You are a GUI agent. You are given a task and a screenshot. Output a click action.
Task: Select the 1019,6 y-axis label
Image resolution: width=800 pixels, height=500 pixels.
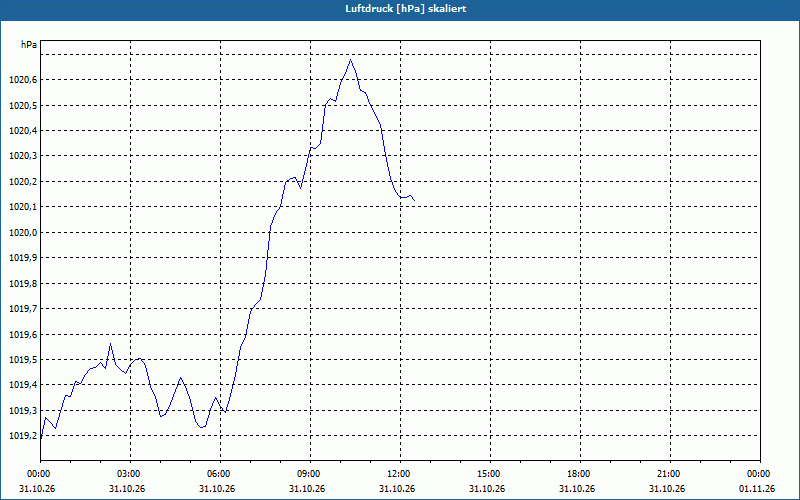(23, 334)
